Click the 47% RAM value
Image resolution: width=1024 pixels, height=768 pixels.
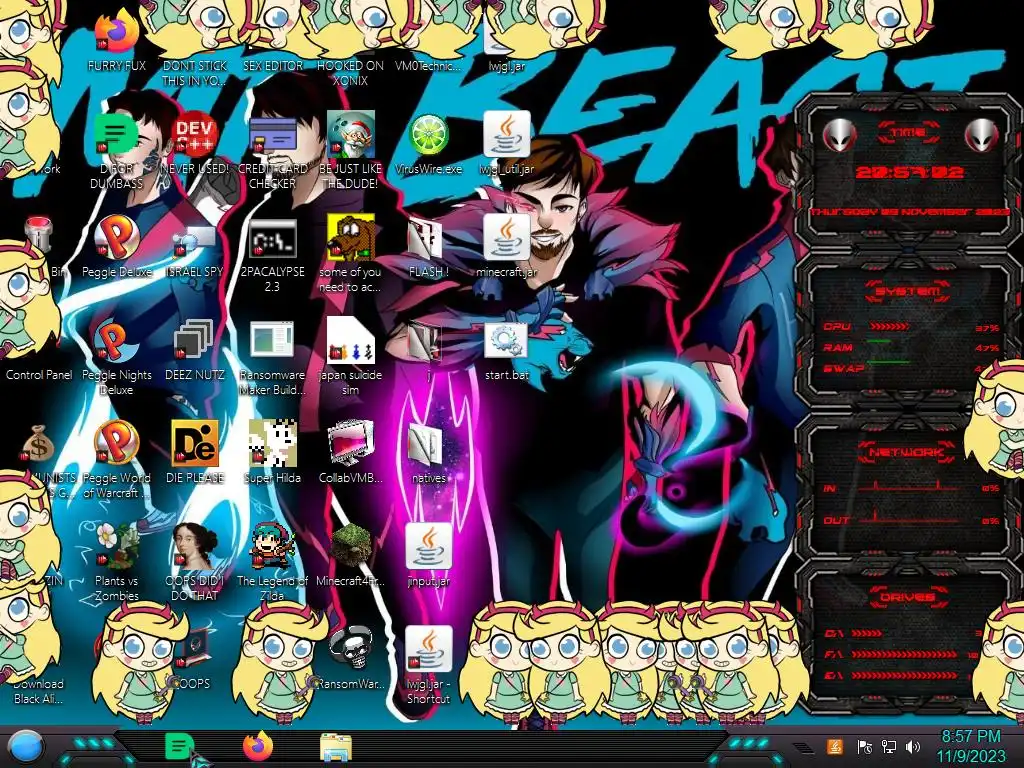click(x=987, y=348)
